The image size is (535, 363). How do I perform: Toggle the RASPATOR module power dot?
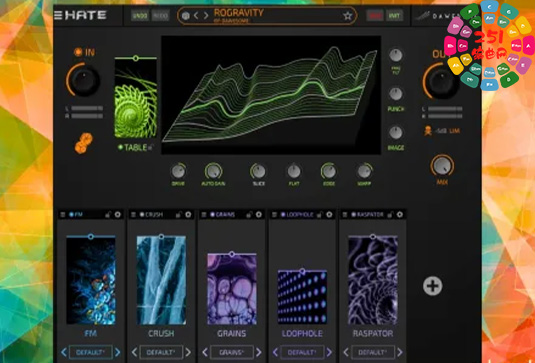coord(353,215)
